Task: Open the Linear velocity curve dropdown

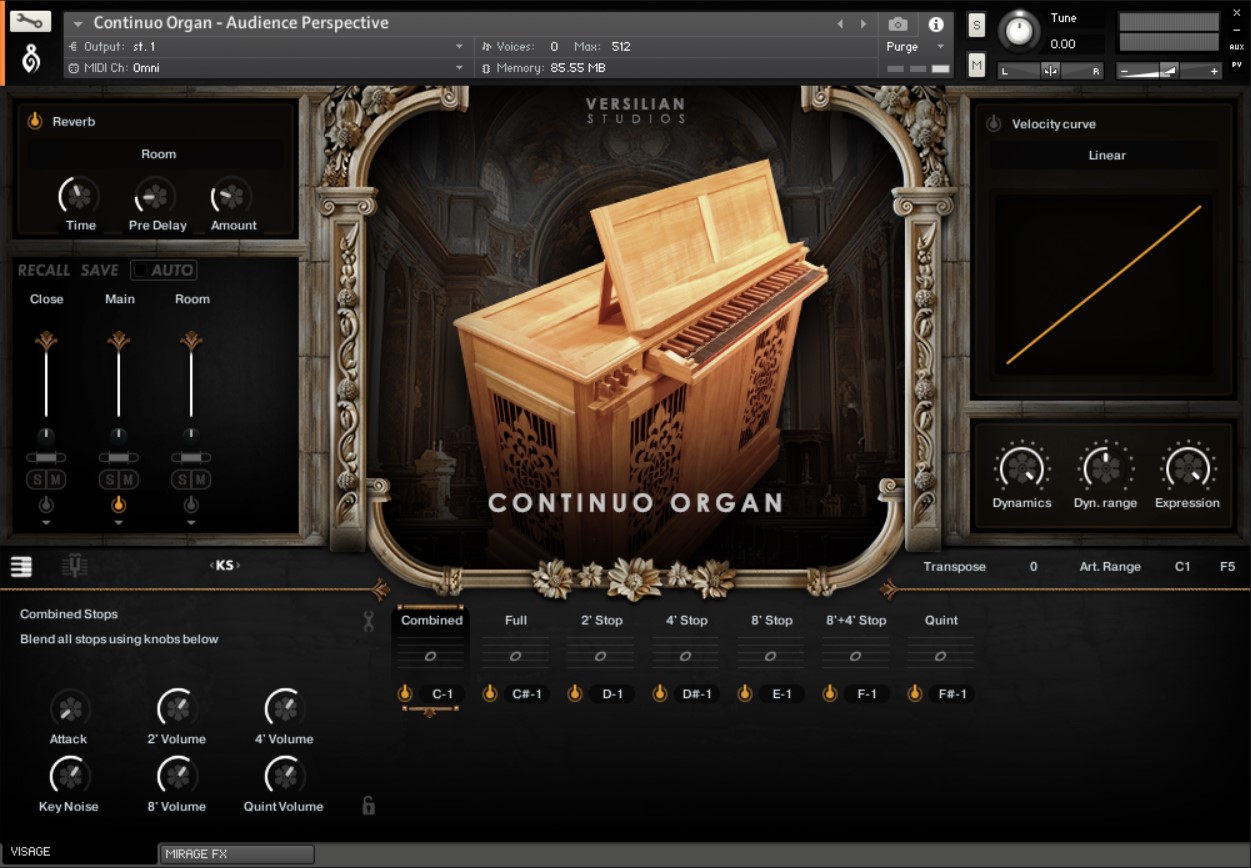Action: point(1106,155)
